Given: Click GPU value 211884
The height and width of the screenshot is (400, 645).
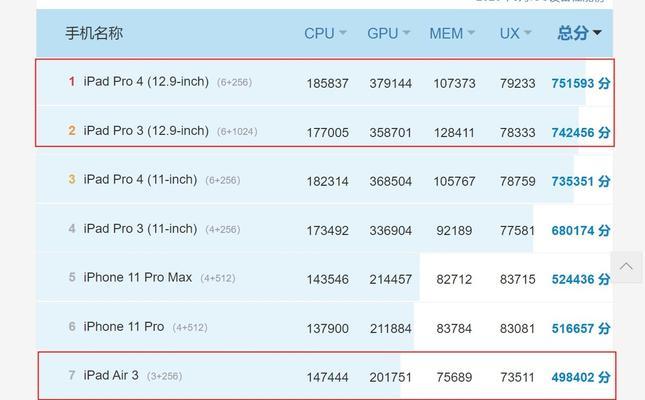Looking at the screenshot, I should [x=390, y=328].
